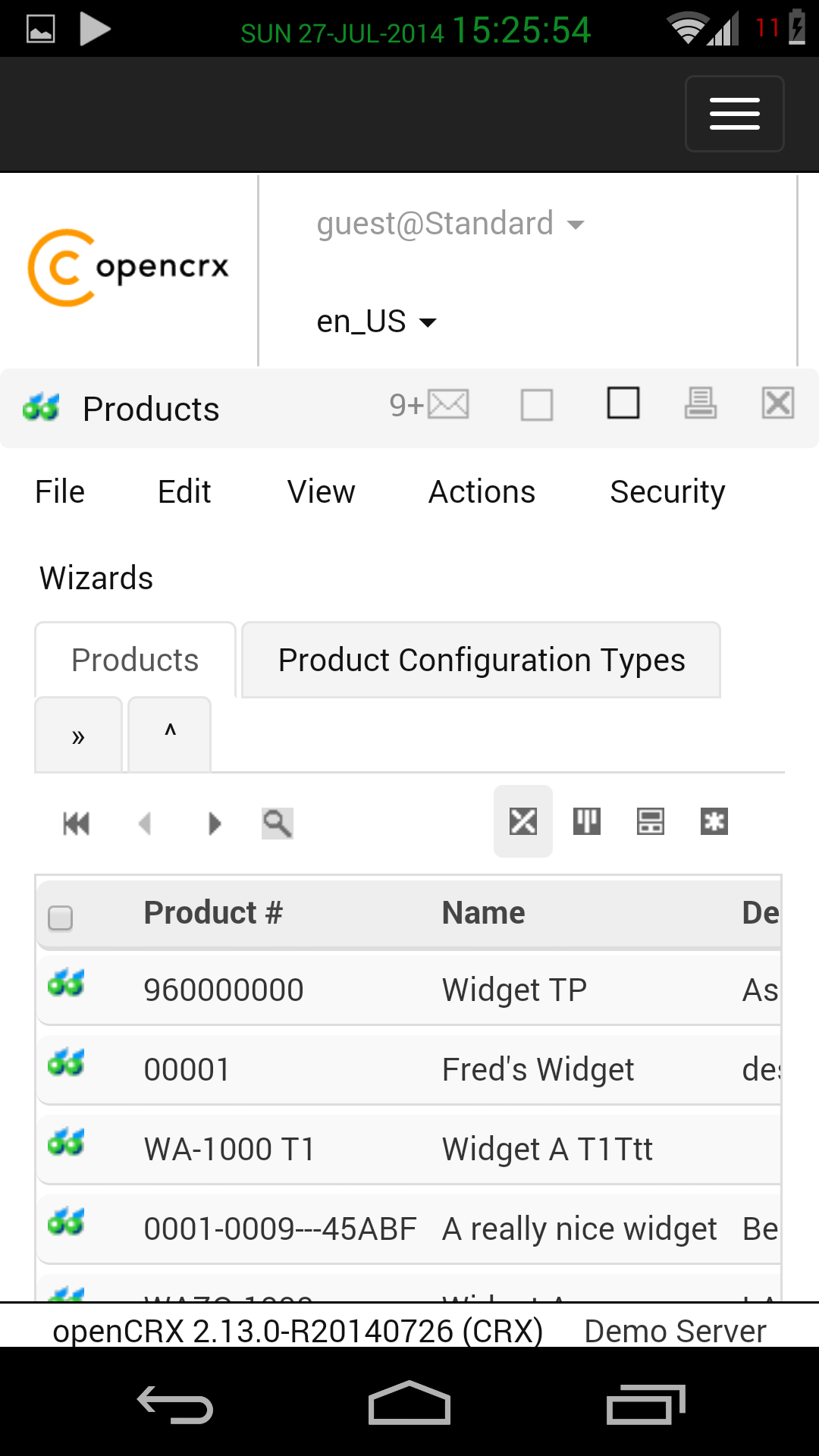Open the Actions menu
The height and width of the screenshot is (1456, 819).
pyautogui.click(x=482, y=492)
